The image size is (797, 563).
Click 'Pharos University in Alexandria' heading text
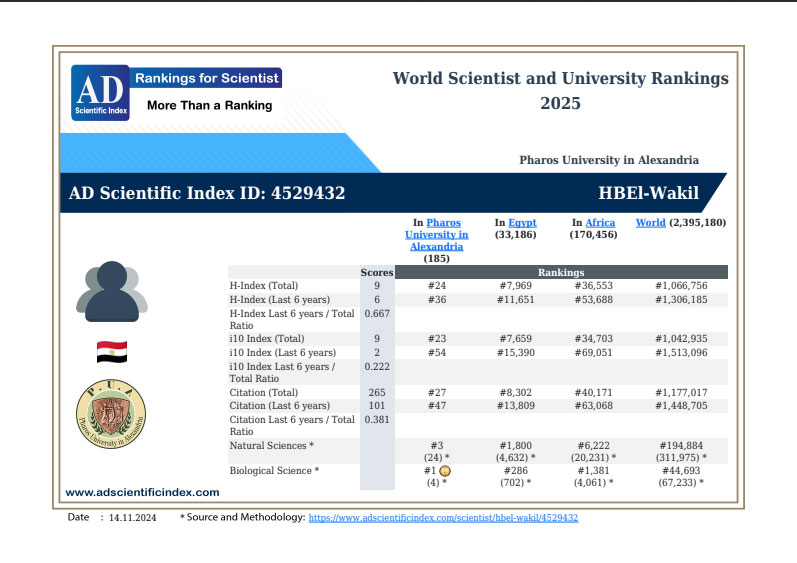tap(609, 160)
